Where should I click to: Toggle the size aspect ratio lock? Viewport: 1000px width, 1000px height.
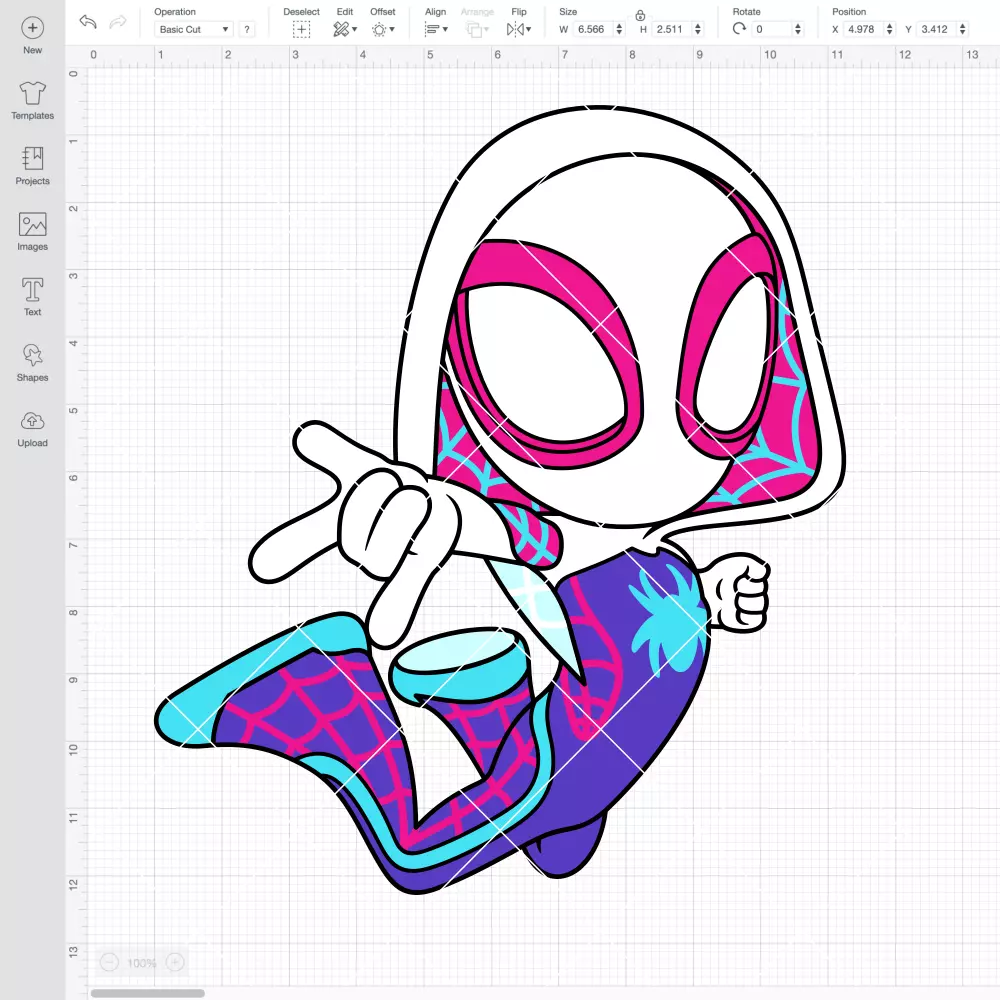click(x=640, y=15)
